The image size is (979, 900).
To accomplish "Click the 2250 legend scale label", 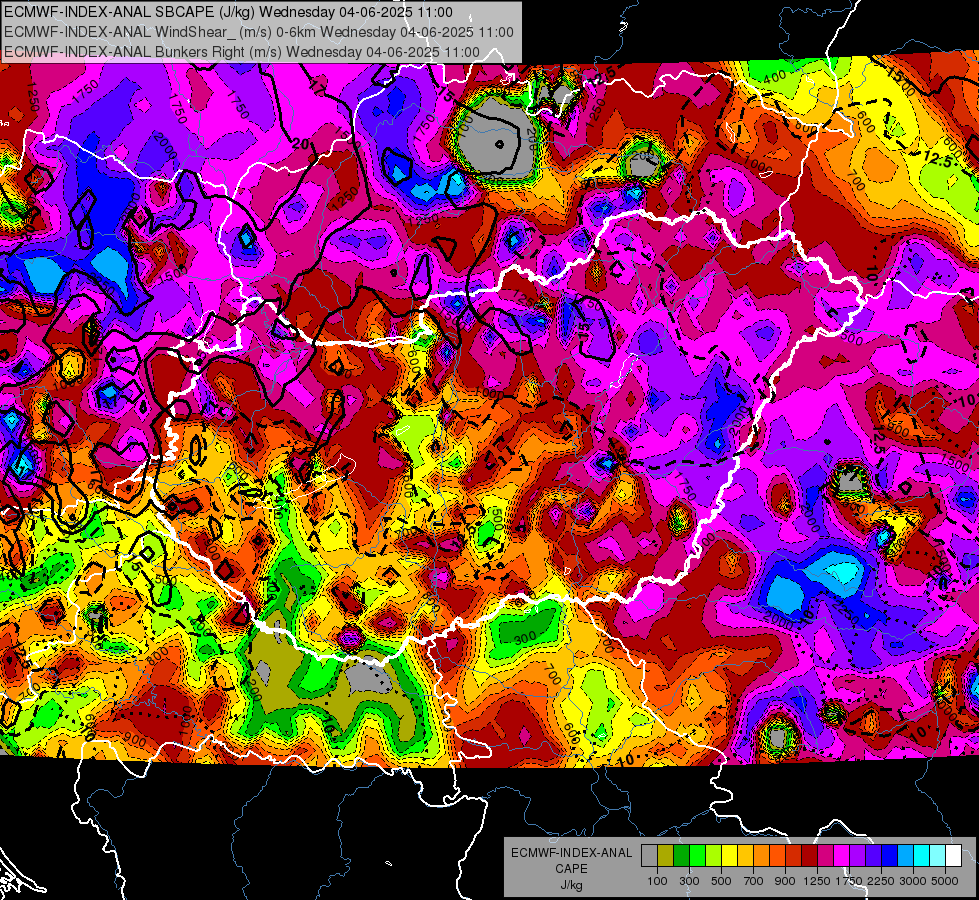I will [881, 881].
